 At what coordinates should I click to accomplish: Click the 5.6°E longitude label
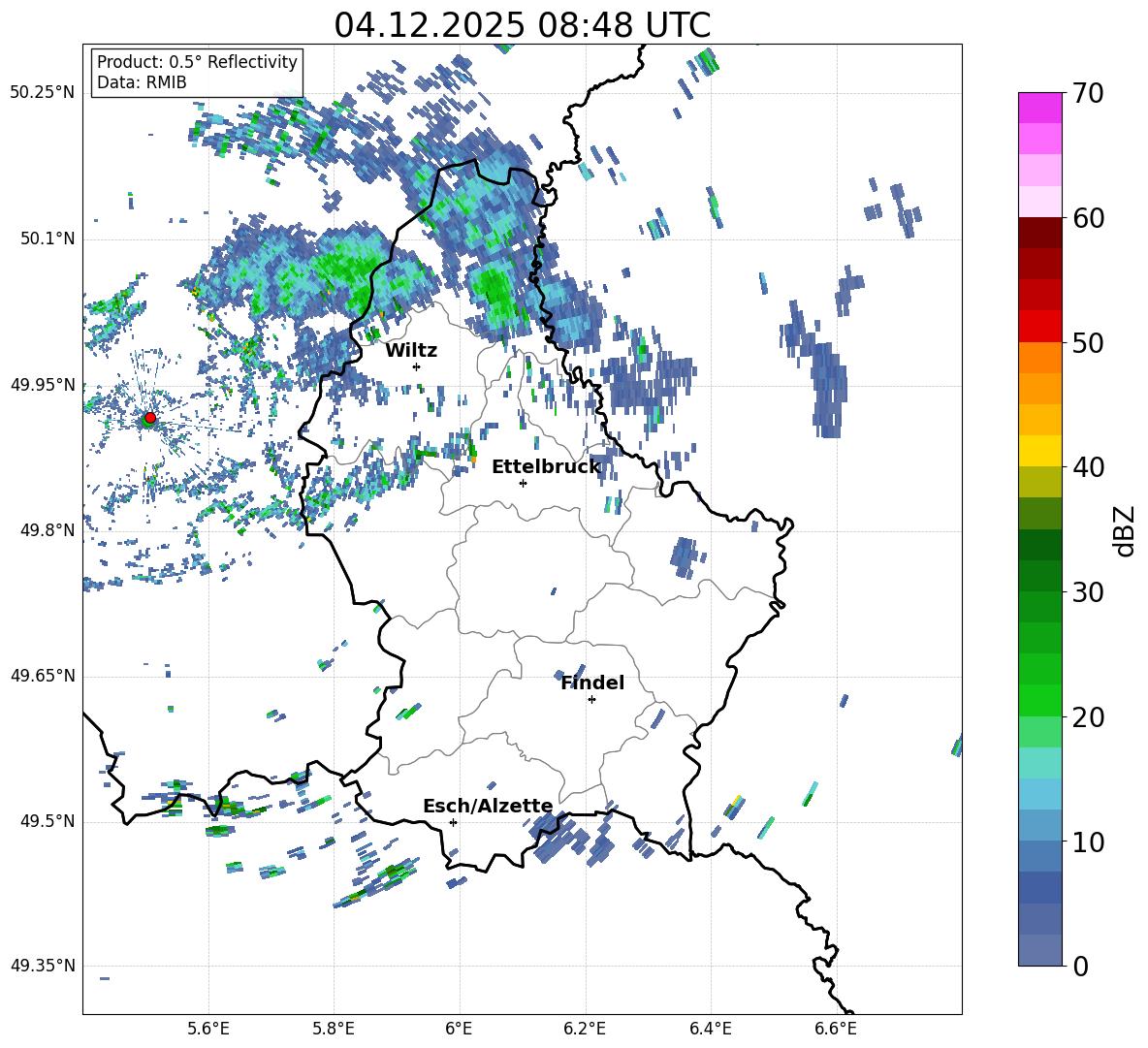208,1029
